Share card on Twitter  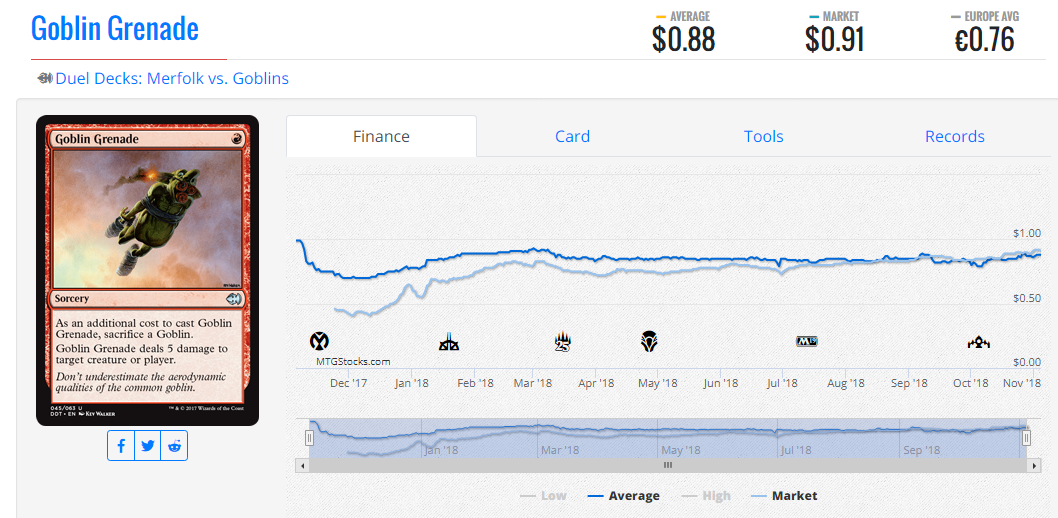[148, 446]
